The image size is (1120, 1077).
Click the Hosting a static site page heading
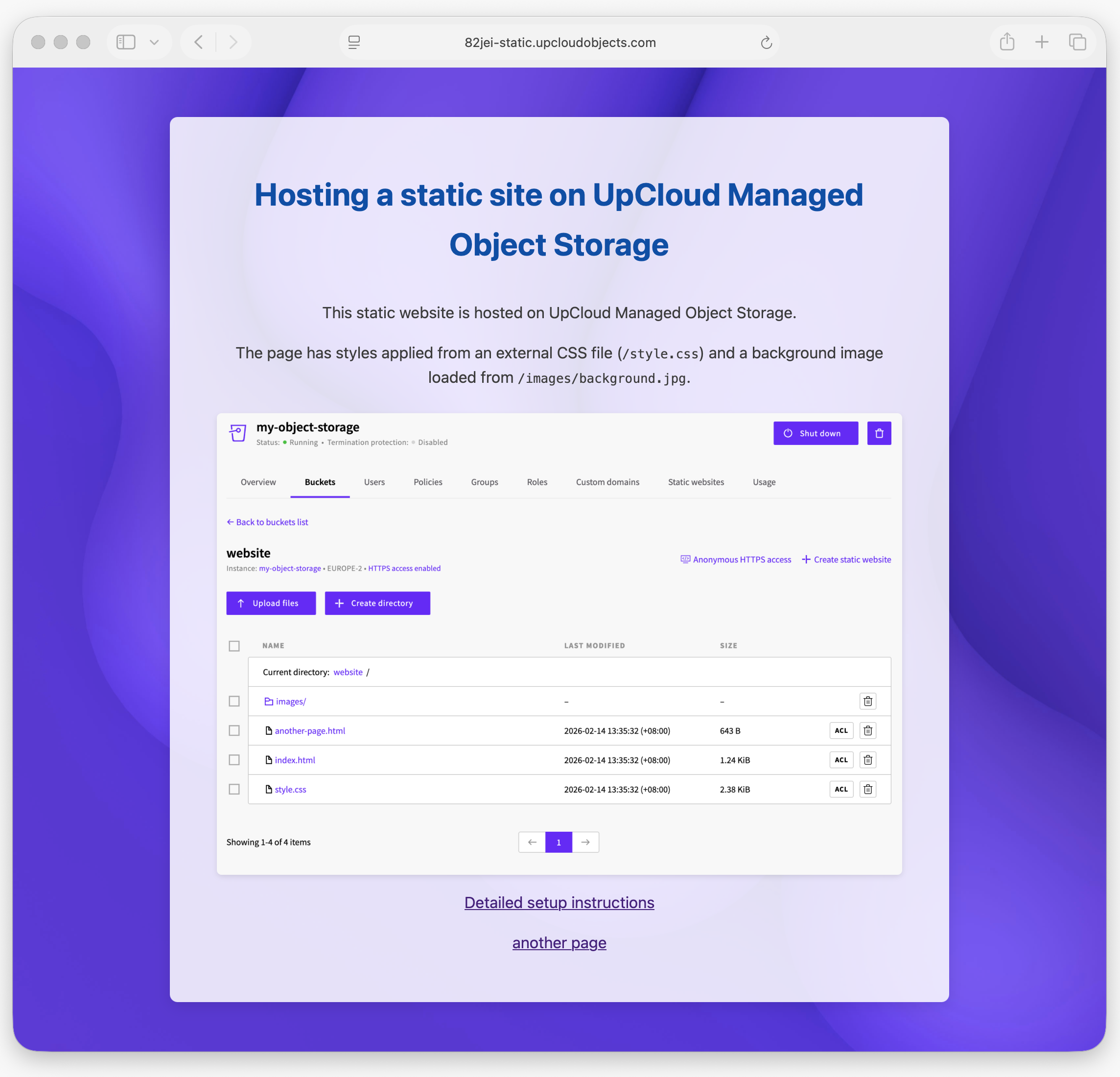[559, 219]
